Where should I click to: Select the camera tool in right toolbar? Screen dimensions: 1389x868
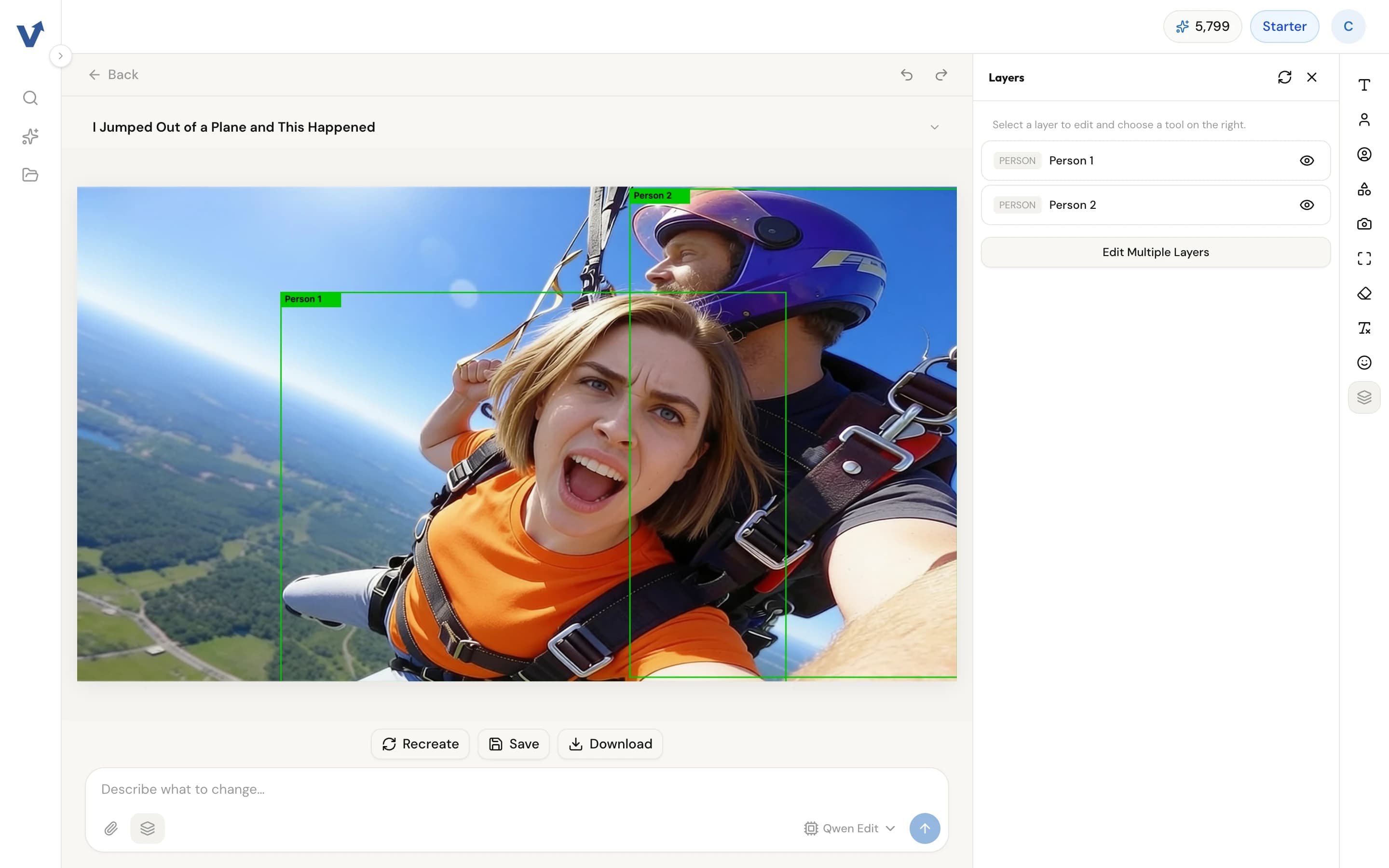(x=1364, y=224)
